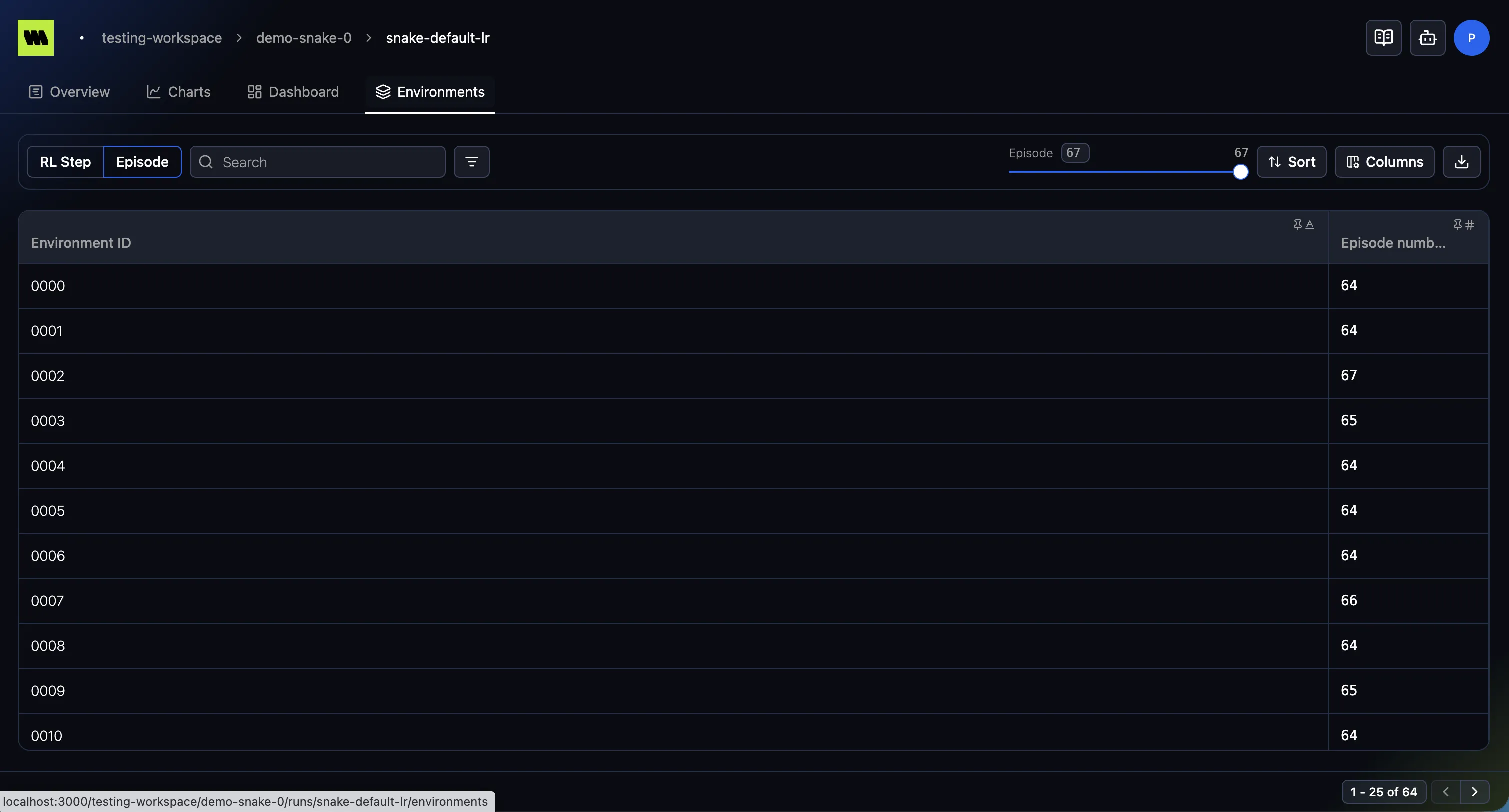Open the Charts tab
Viewport: 1509px width, 812px height.
pyautogui.click(x=178, y=92)
